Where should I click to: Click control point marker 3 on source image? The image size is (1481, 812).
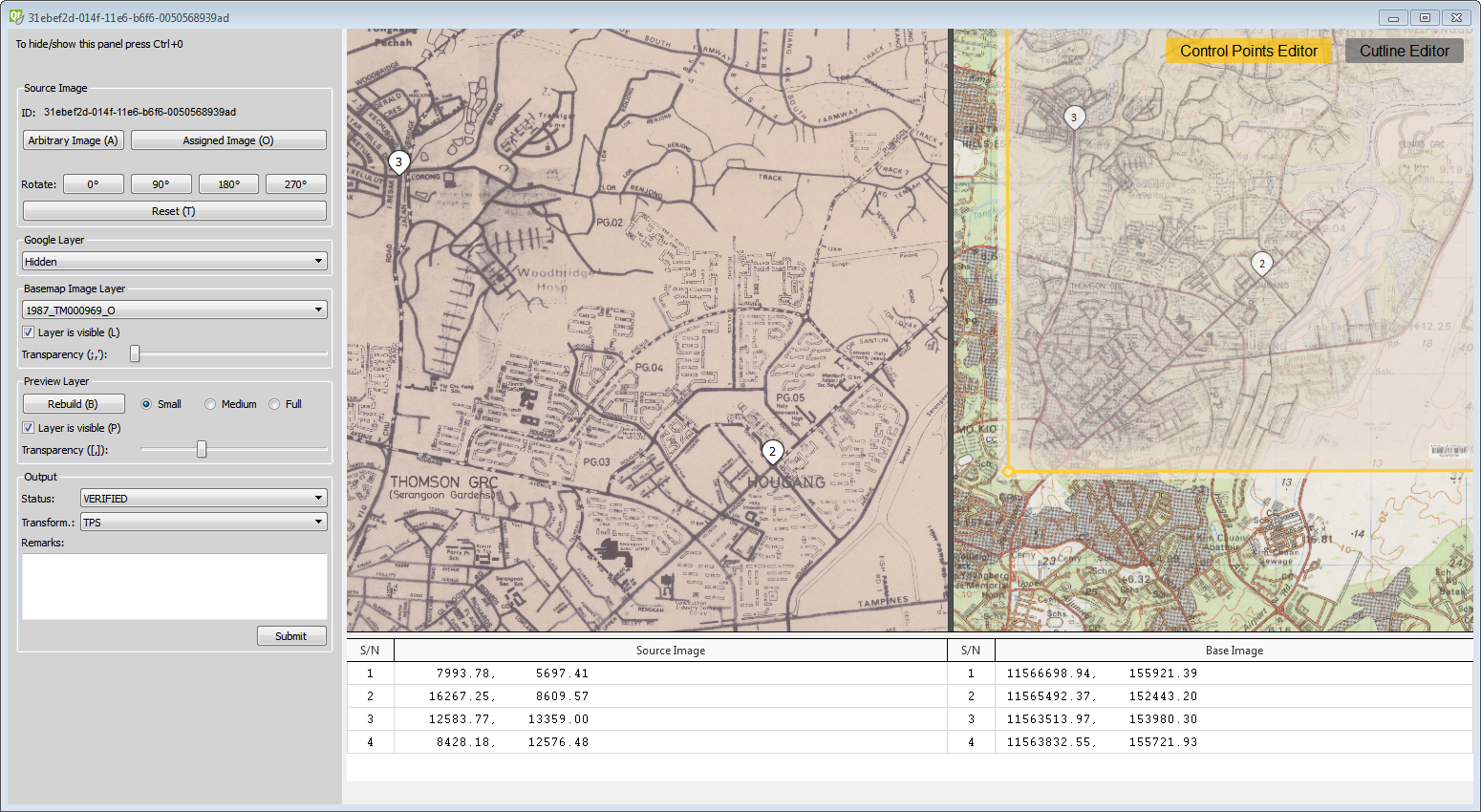pyautogui.click(x=398, y=162)
